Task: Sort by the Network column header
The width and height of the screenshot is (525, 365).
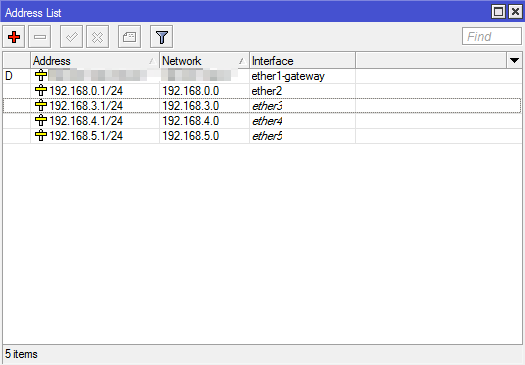Action: pos(204,61)
